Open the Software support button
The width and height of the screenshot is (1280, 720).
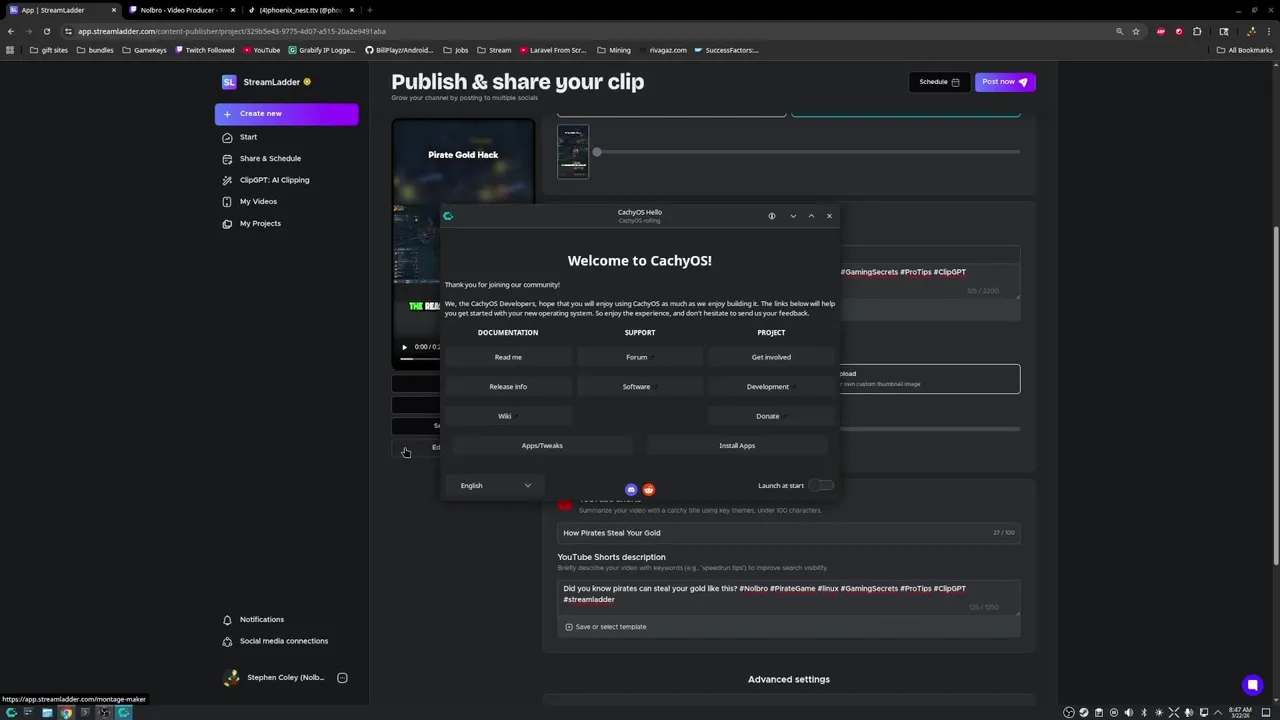(x=639, y=387)
